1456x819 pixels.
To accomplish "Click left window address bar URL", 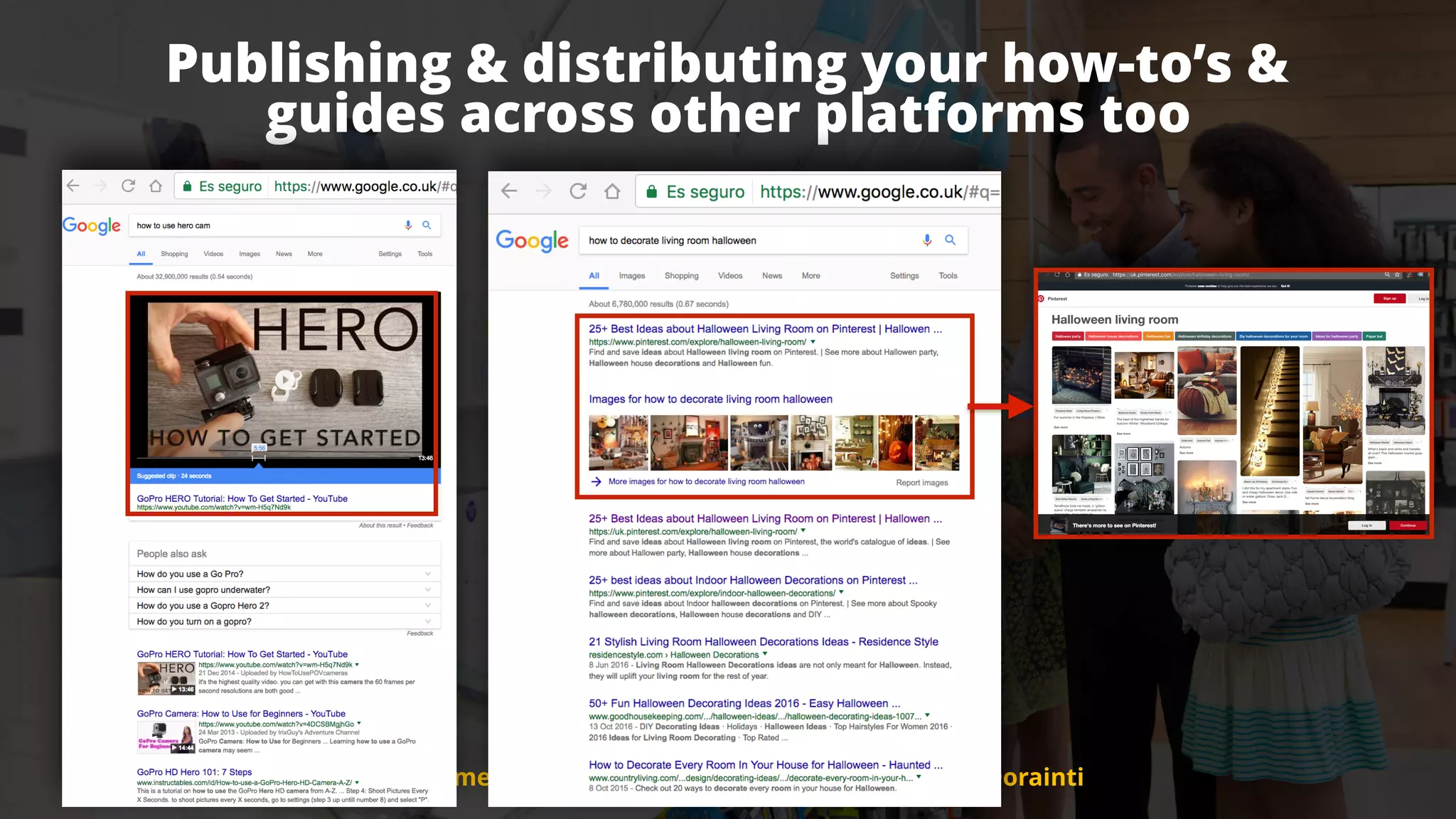I will (365, 186).
